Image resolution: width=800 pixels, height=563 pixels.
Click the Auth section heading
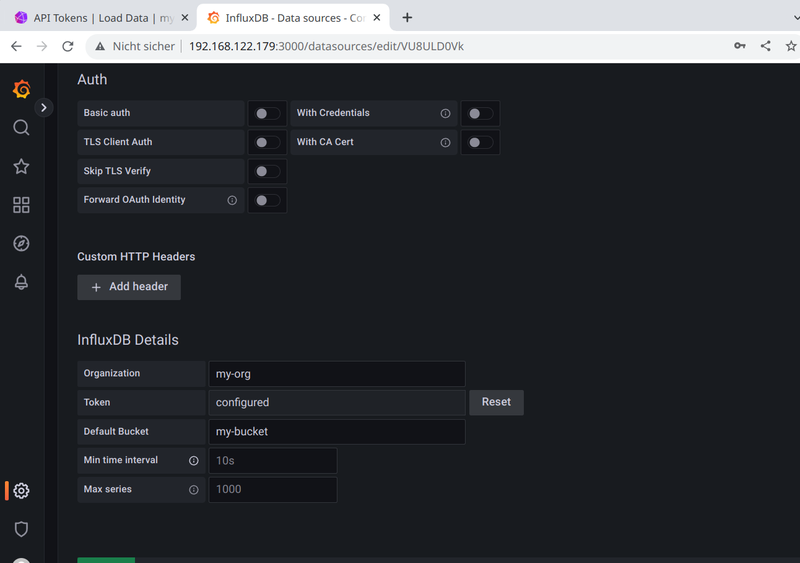point(92,80)
